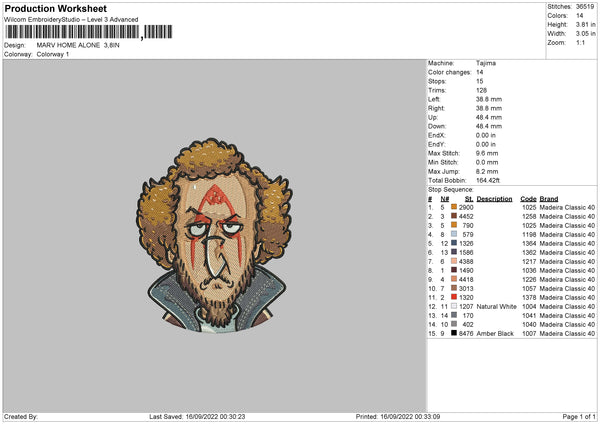The image size is (600, 424).
Task: Select stitch count 4388 in stop 7
Action: tap(466, 261)
